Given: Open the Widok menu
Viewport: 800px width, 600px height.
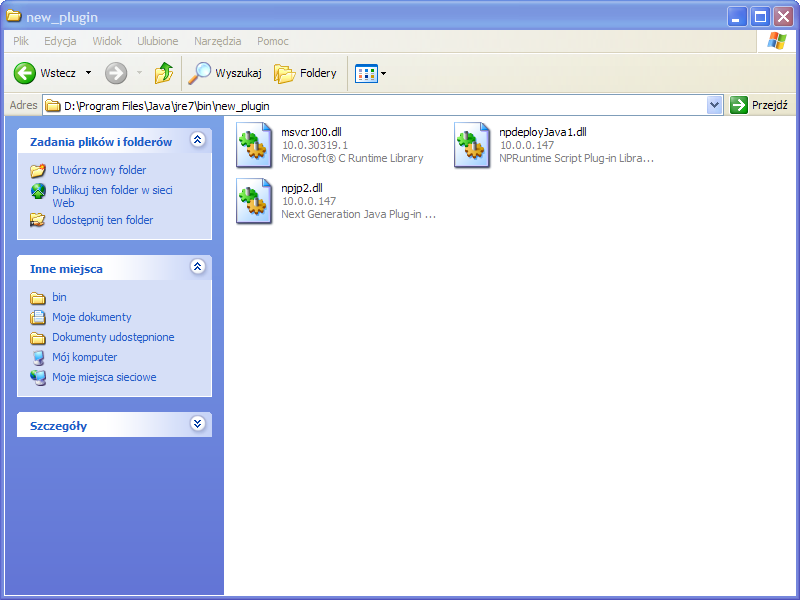Looking at the screenshot, I should pos(107,41).
